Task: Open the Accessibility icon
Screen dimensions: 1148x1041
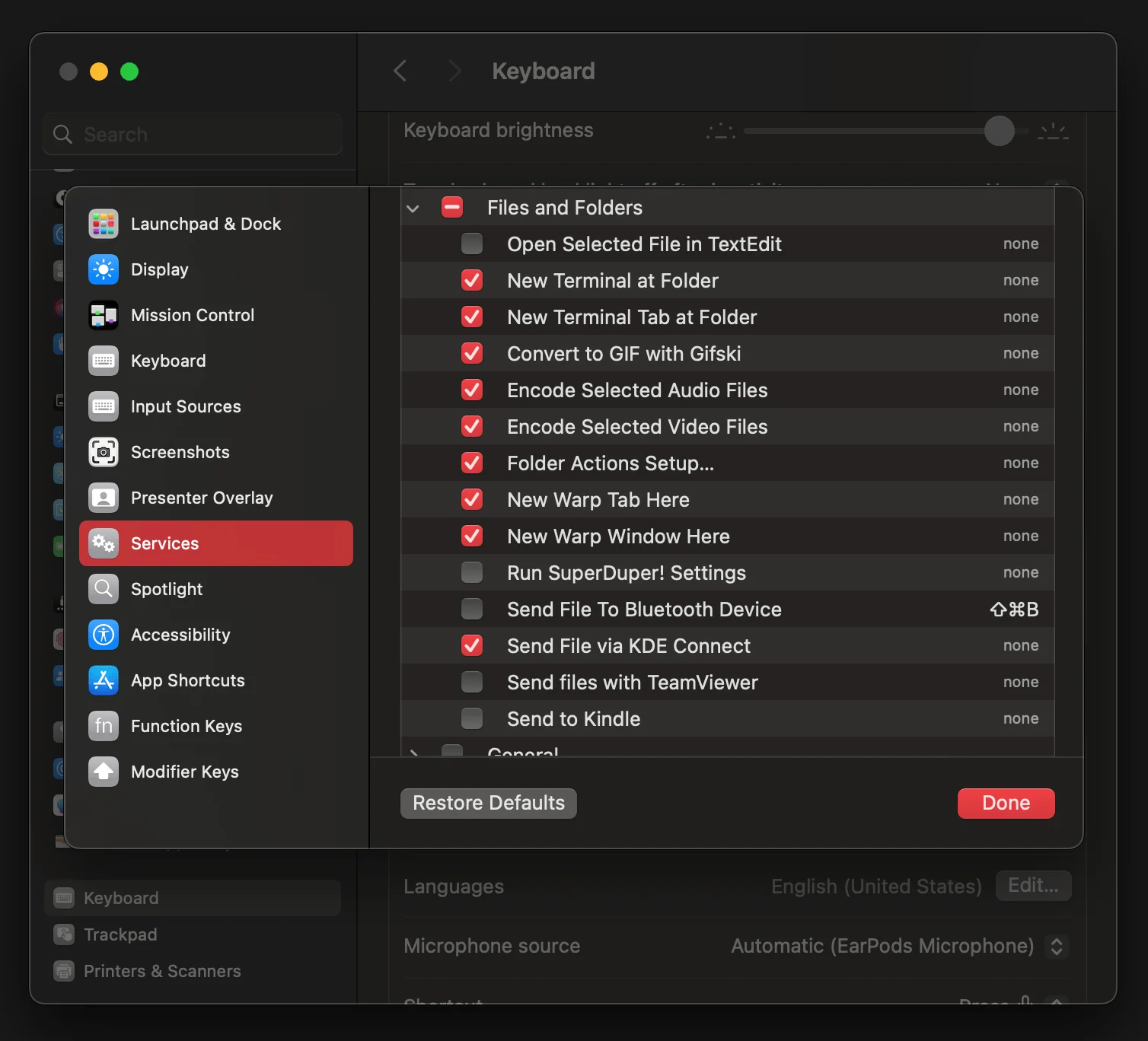Action: coord(104,635)
